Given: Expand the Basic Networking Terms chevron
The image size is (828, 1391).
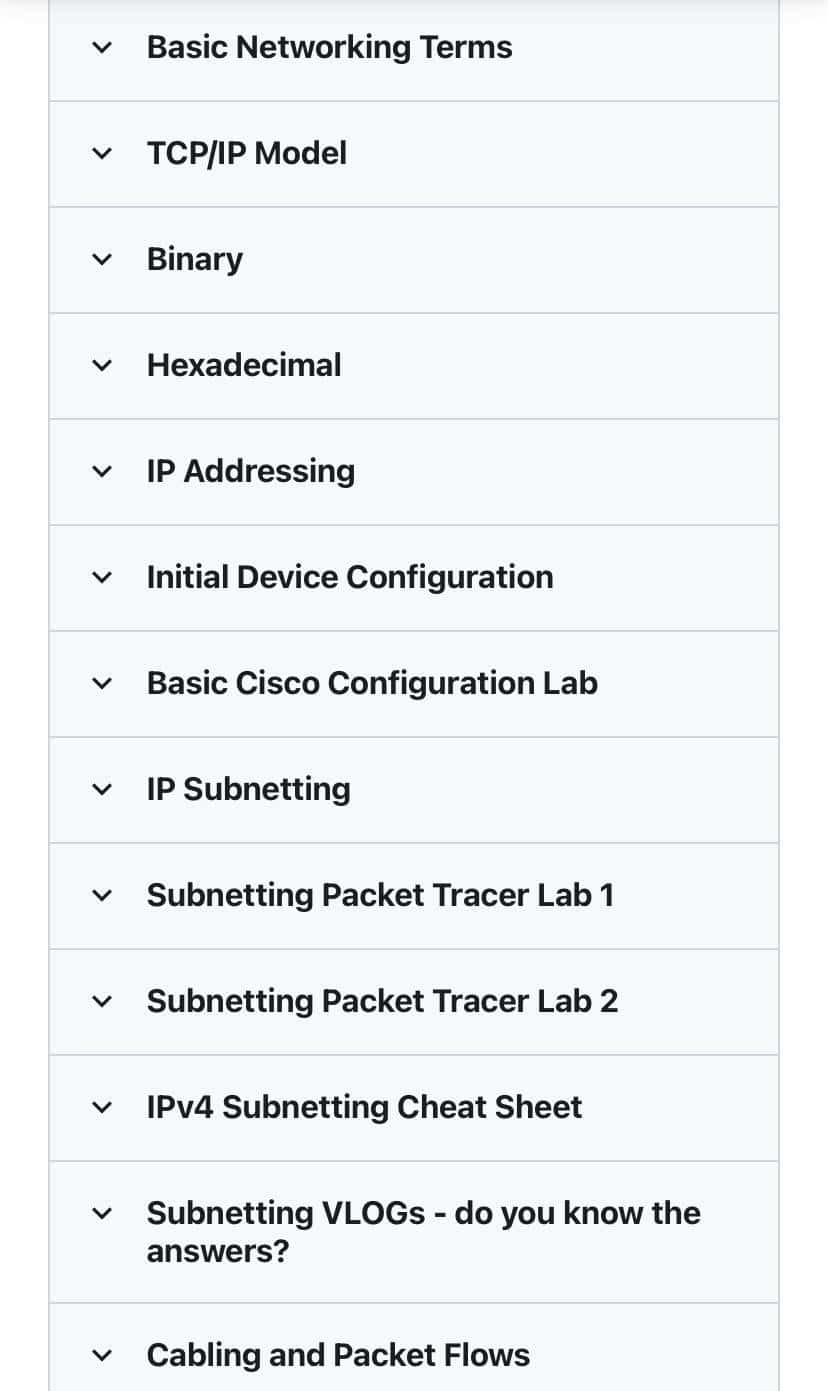Looking at the screenshot, I should coord(102,48).
